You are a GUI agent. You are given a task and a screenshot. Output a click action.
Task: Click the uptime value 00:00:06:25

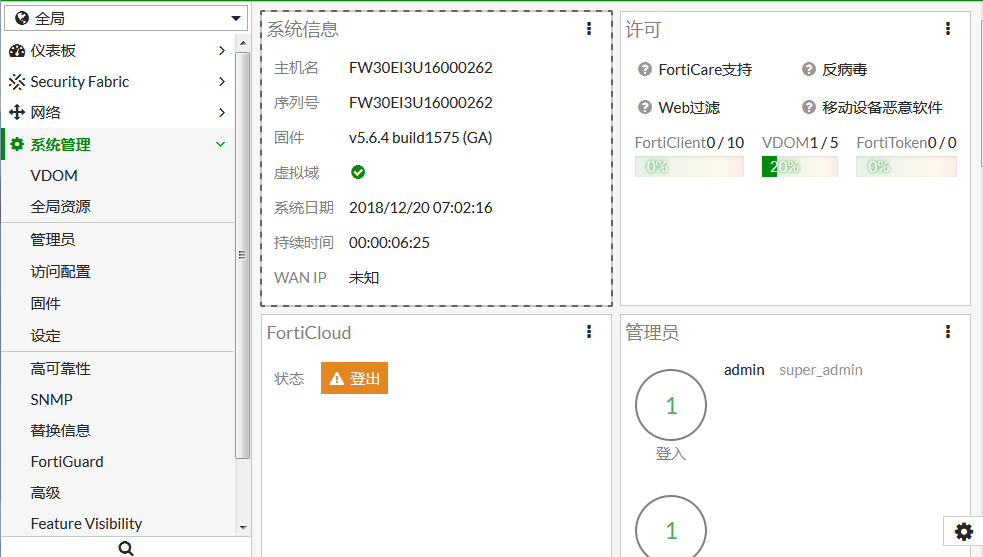(x=389, y=243)
